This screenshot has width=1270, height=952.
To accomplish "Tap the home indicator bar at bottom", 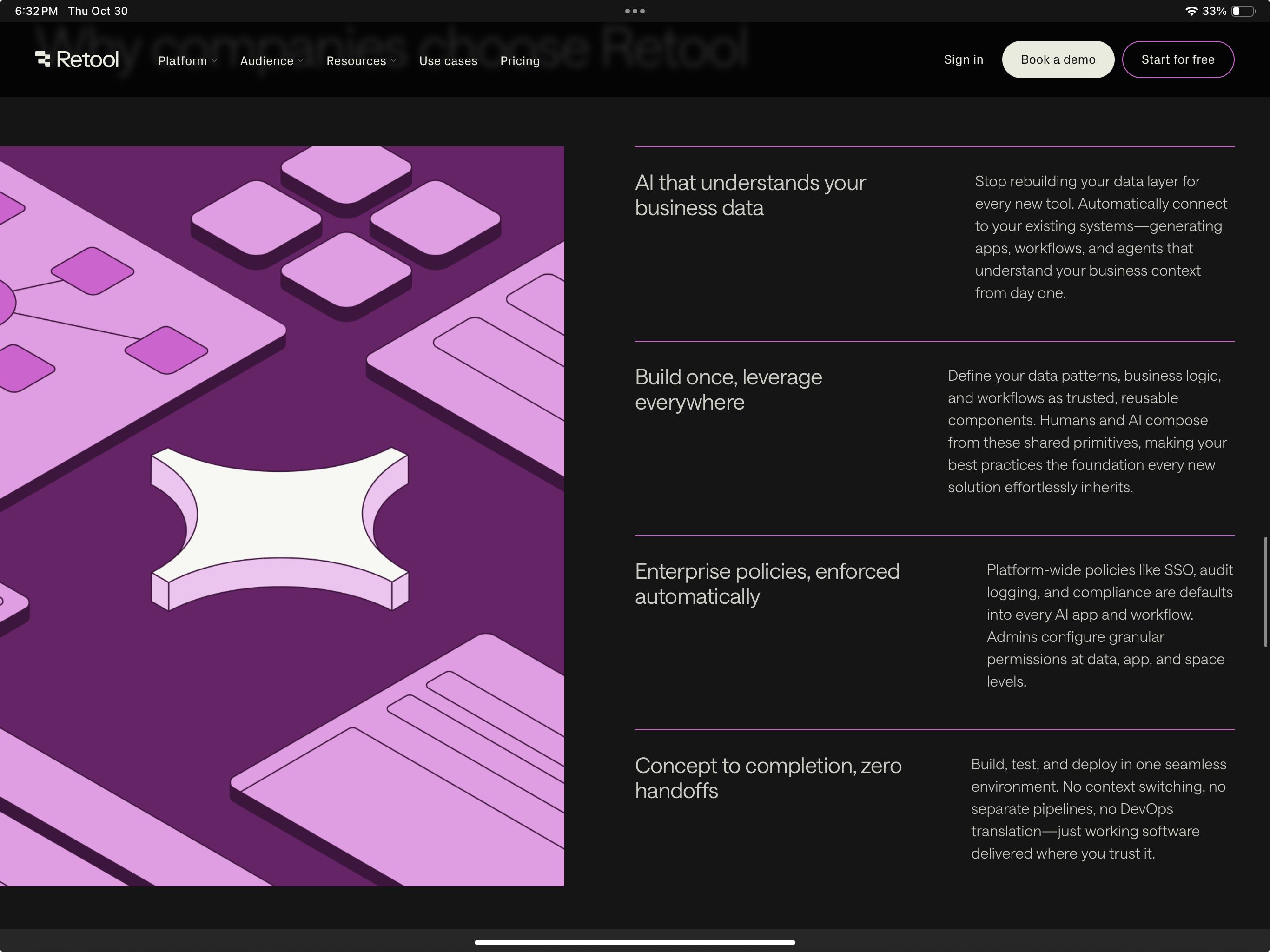I will (x=635, y=942).
